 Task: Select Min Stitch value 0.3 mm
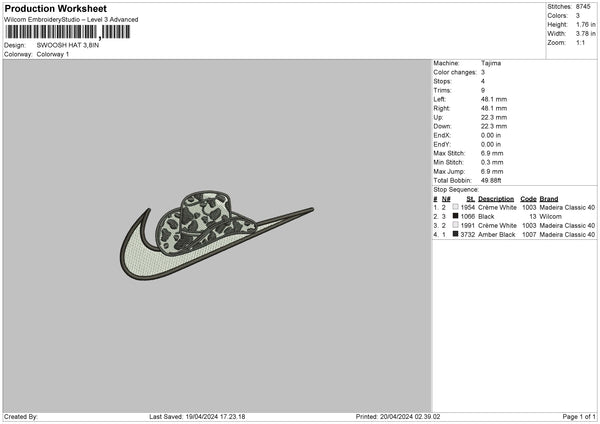click(x=492, y=162)
